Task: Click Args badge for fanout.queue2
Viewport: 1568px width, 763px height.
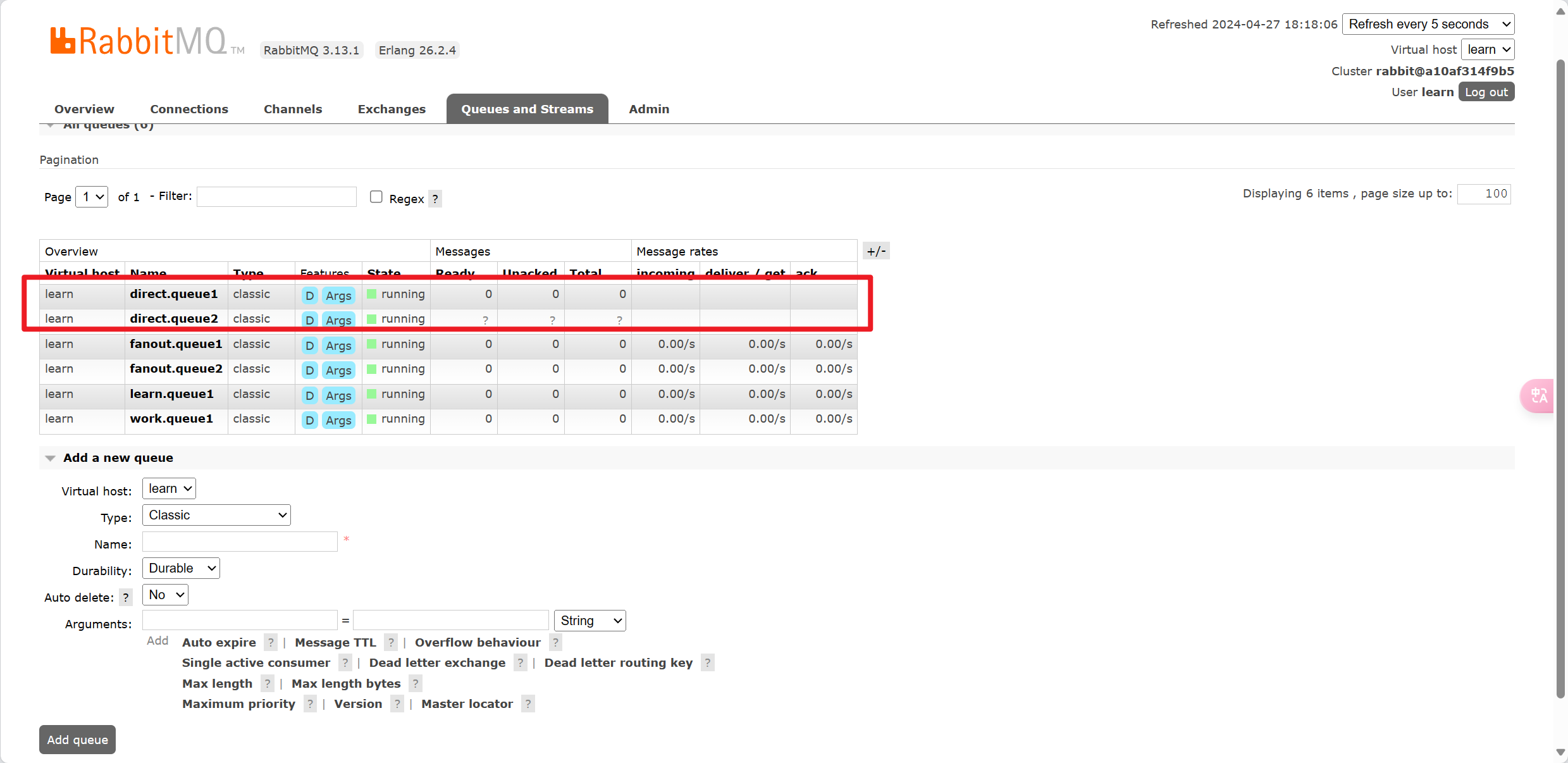Action: [338, 370]
